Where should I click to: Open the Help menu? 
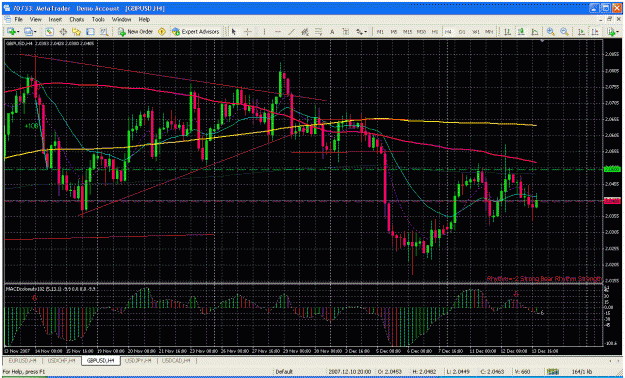(x=144, y=19)
